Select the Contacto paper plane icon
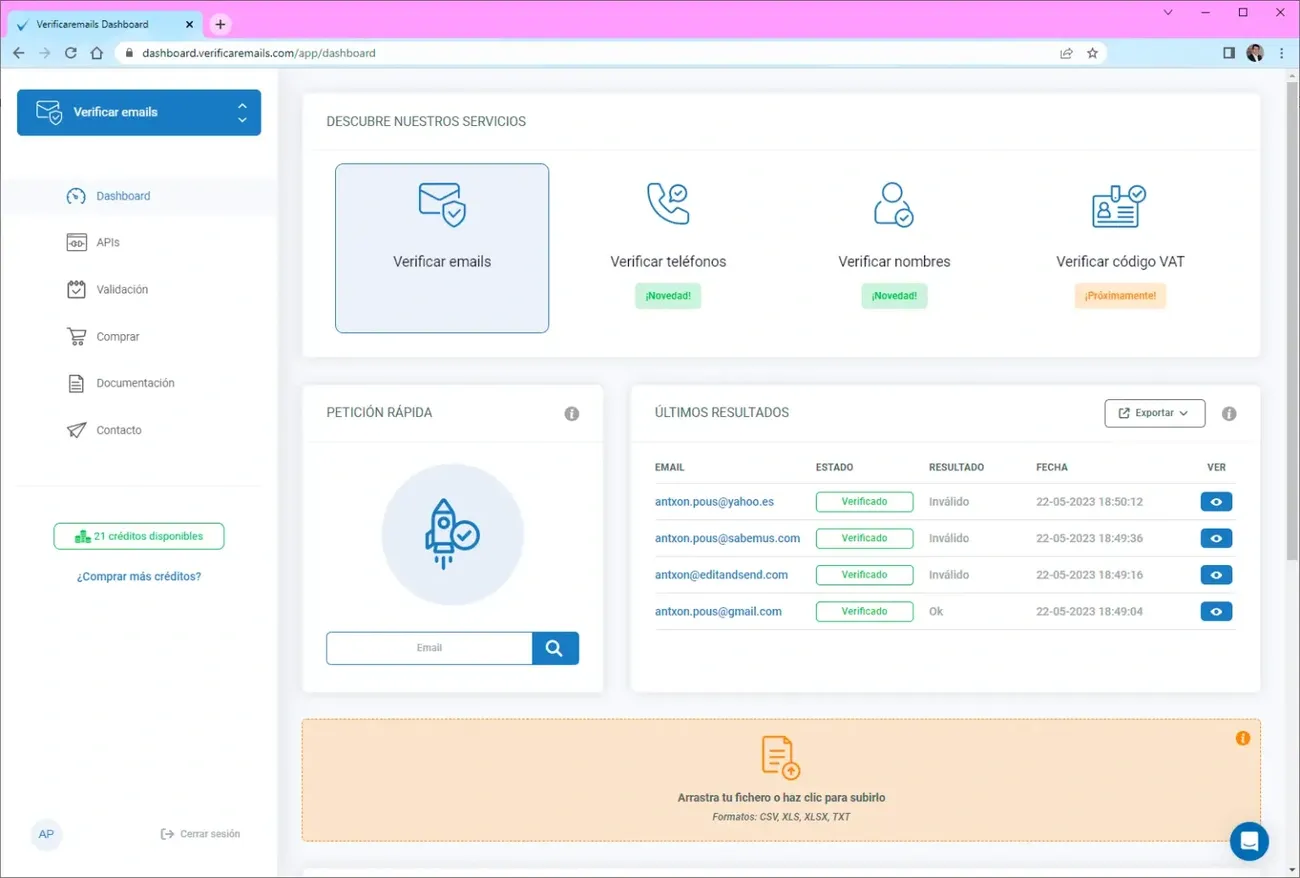The image size is (1300, 878). pyautogui.click(x=76, y=430)
